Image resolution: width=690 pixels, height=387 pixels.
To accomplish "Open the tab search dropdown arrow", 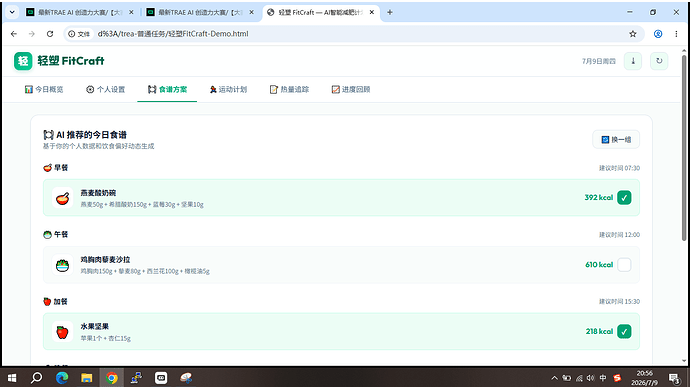I will (12, 12).
